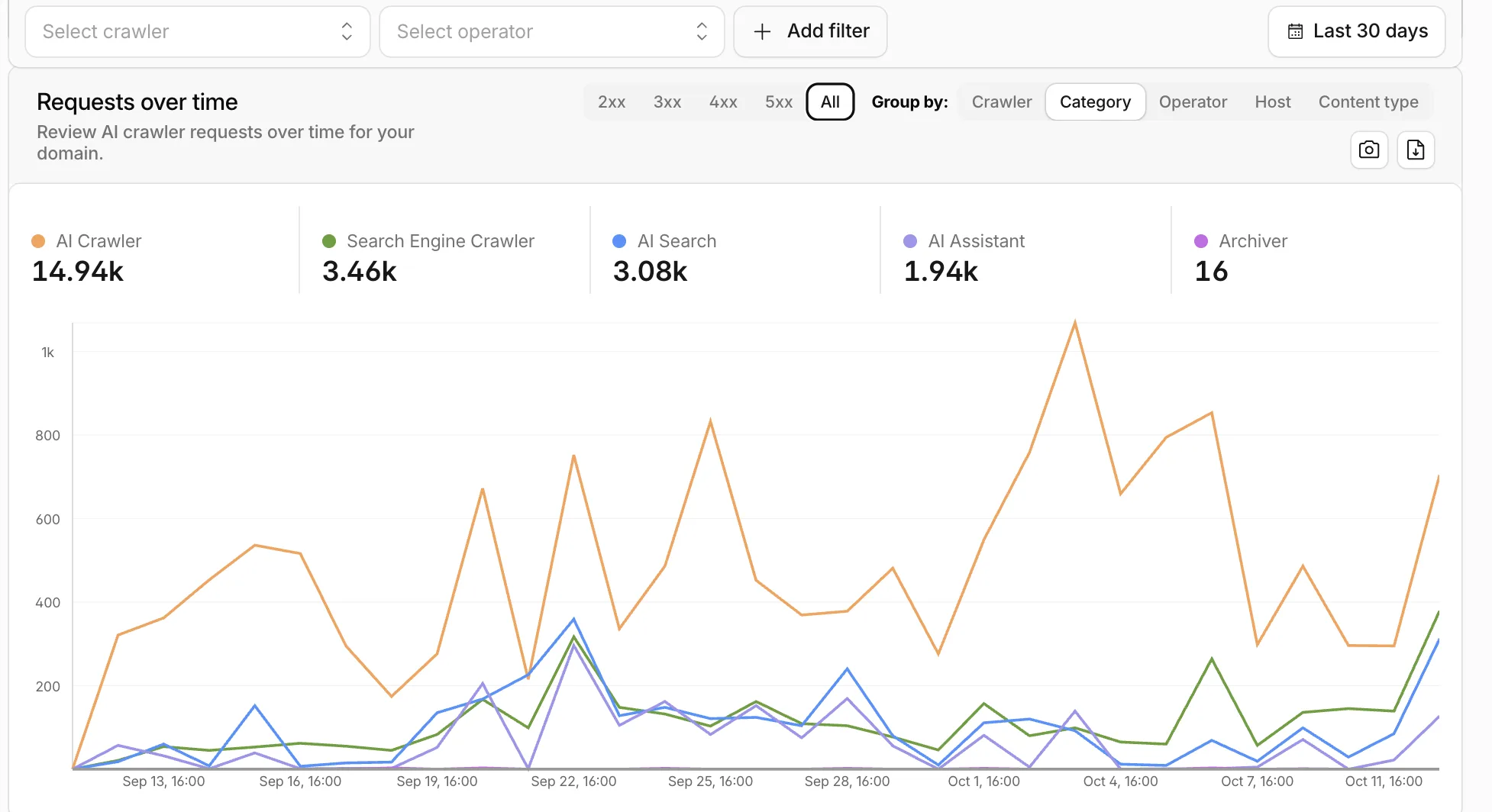
Task: Click the Requests over time heading
Action: 137,101
